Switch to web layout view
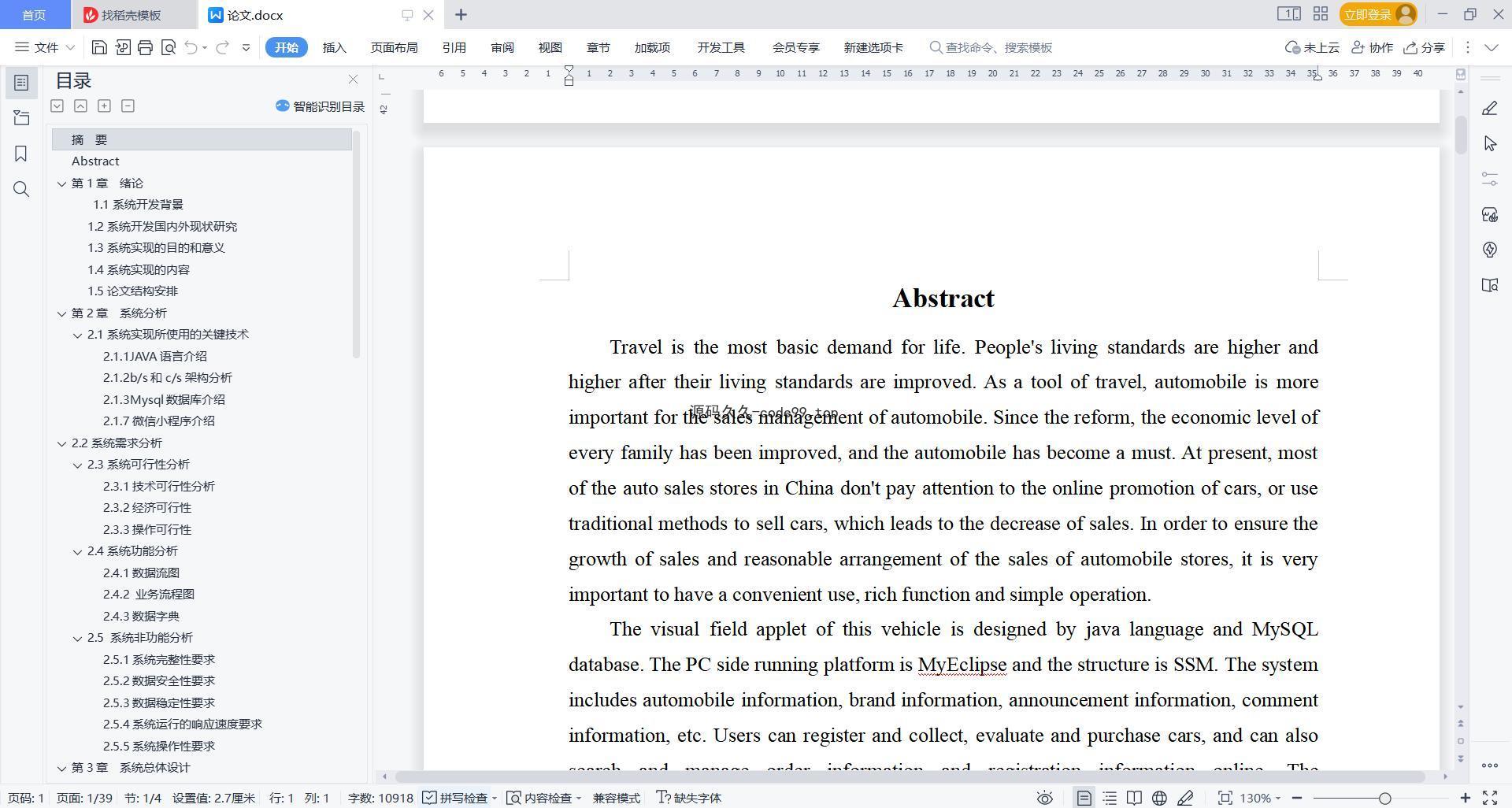1512x808 pixels. point(1159,798)
